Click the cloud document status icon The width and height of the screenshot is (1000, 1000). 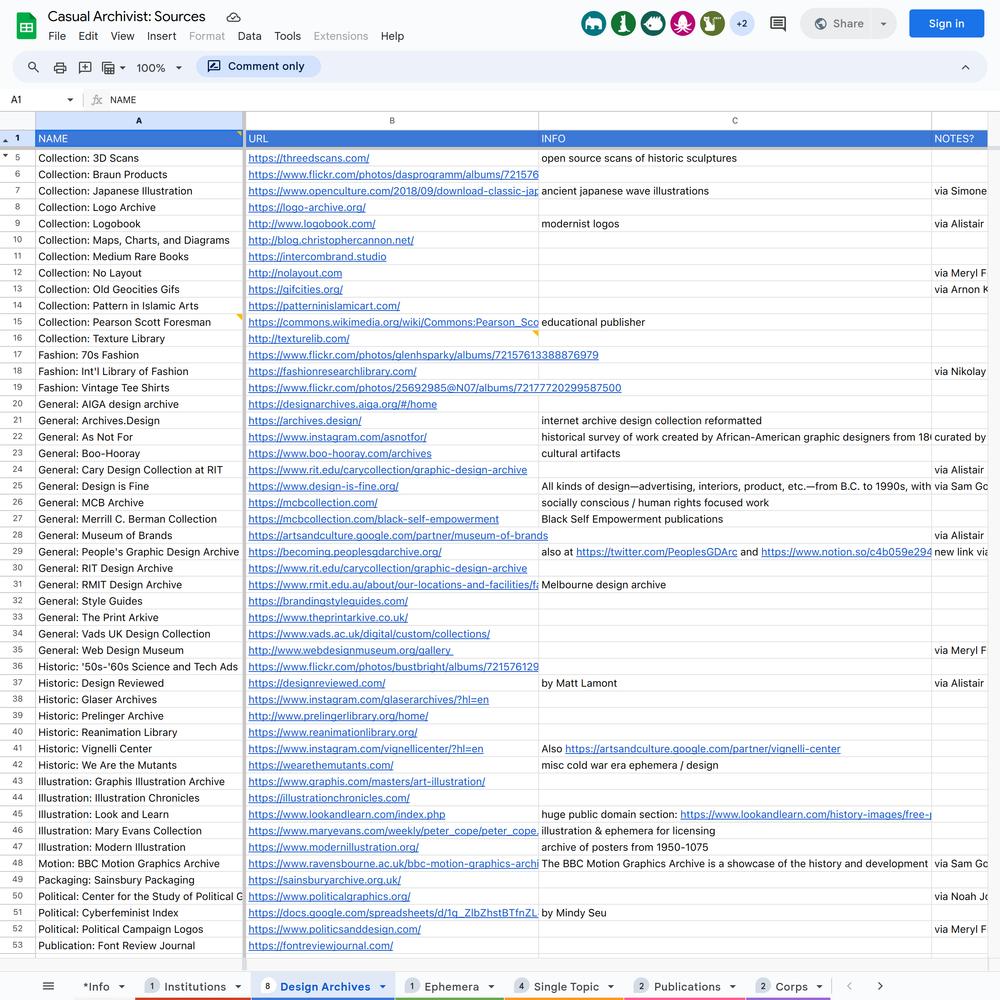233,17
